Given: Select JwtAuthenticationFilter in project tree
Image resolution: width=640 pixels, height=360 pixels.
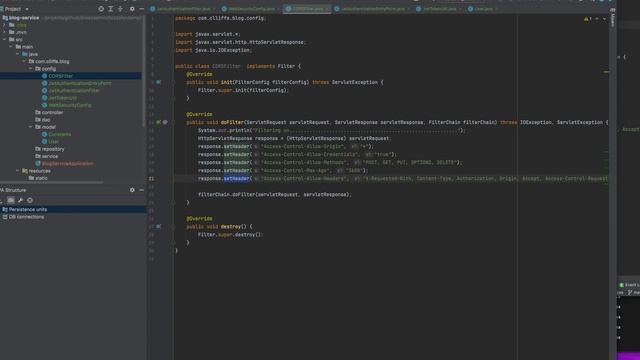Looking at the screenshot, I should [74, 91].
